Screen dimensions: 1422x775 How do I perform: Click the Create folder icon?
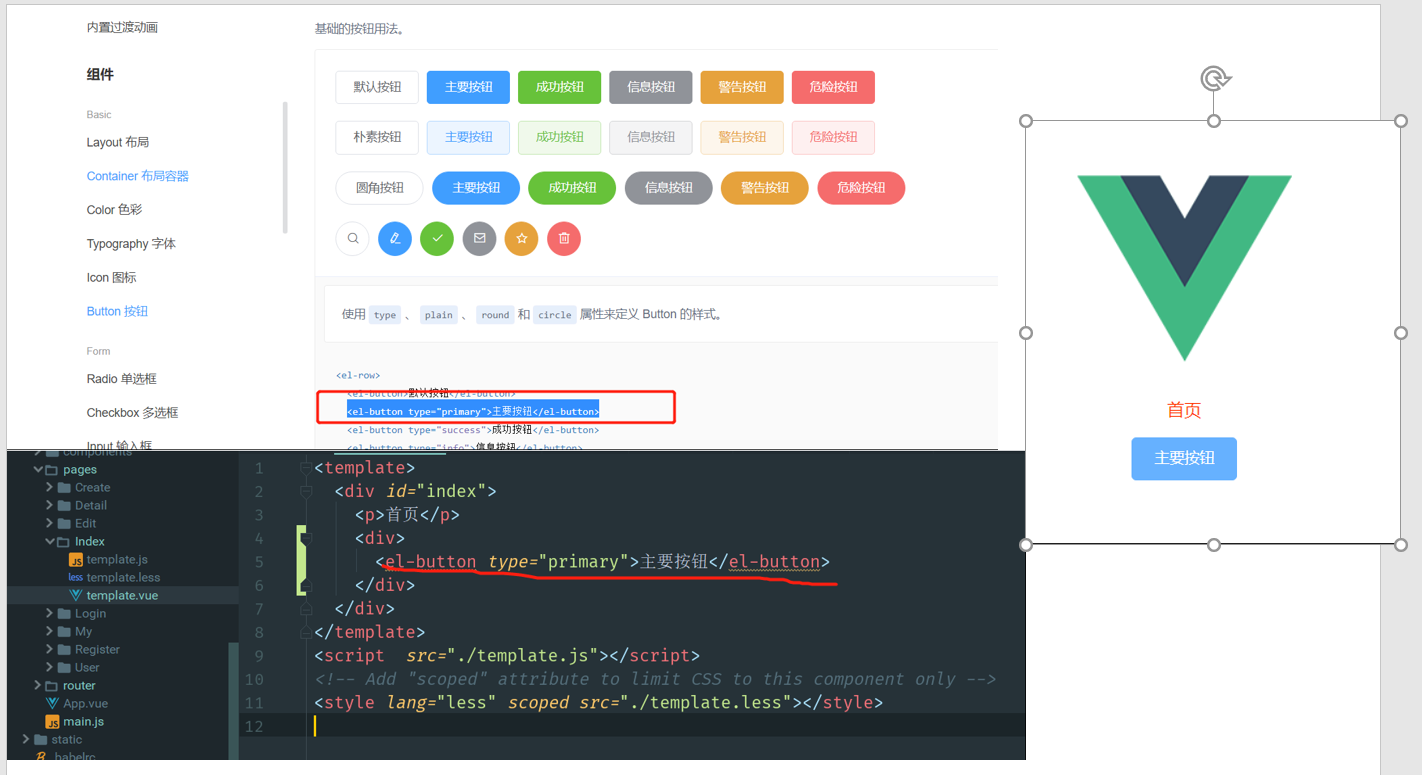[65, 488]
